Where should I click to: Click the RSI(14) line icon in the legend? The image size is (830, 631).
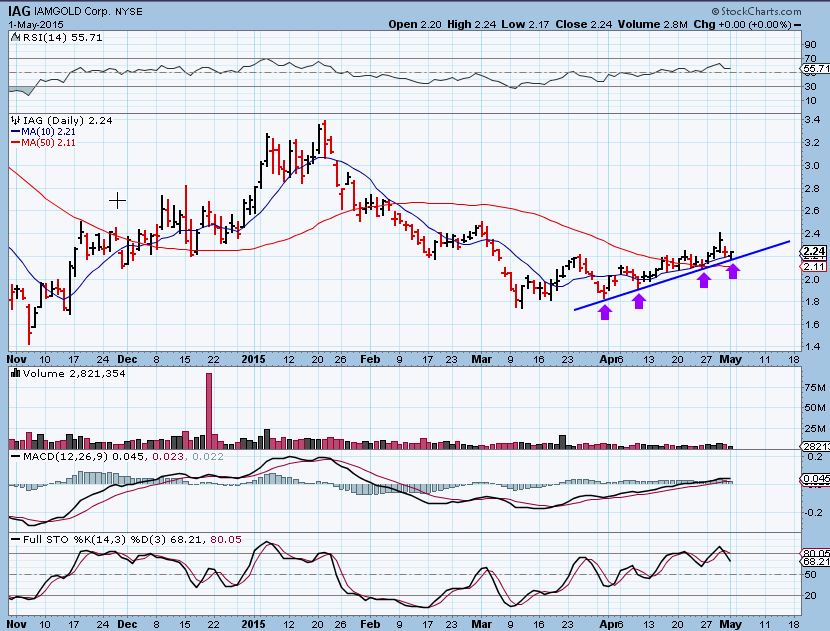pyautogui.click(x=15, y=38)
